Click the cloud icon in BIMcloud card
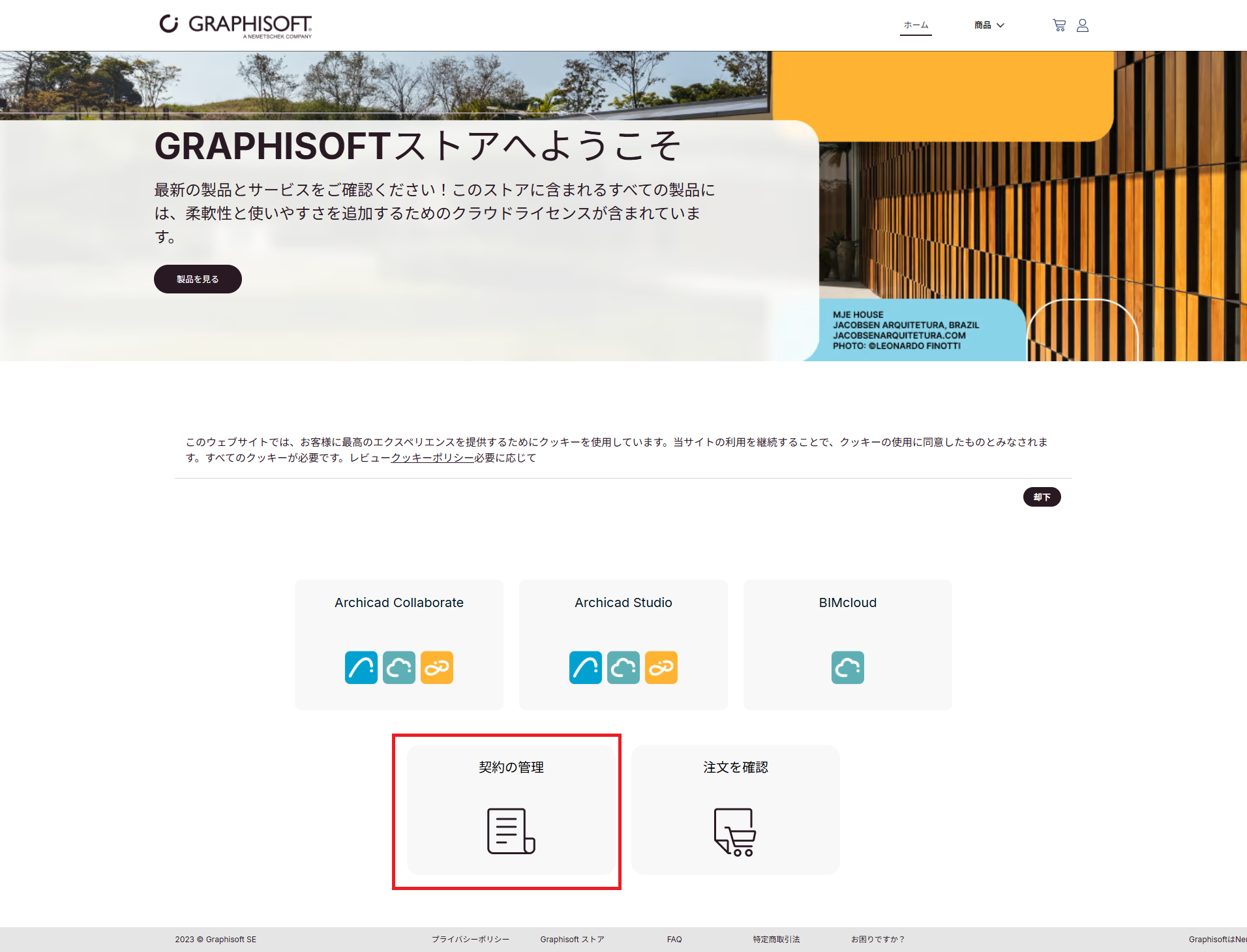Image resolution: width=1247 pixels, height=952 pixels. tap(848, 668)
